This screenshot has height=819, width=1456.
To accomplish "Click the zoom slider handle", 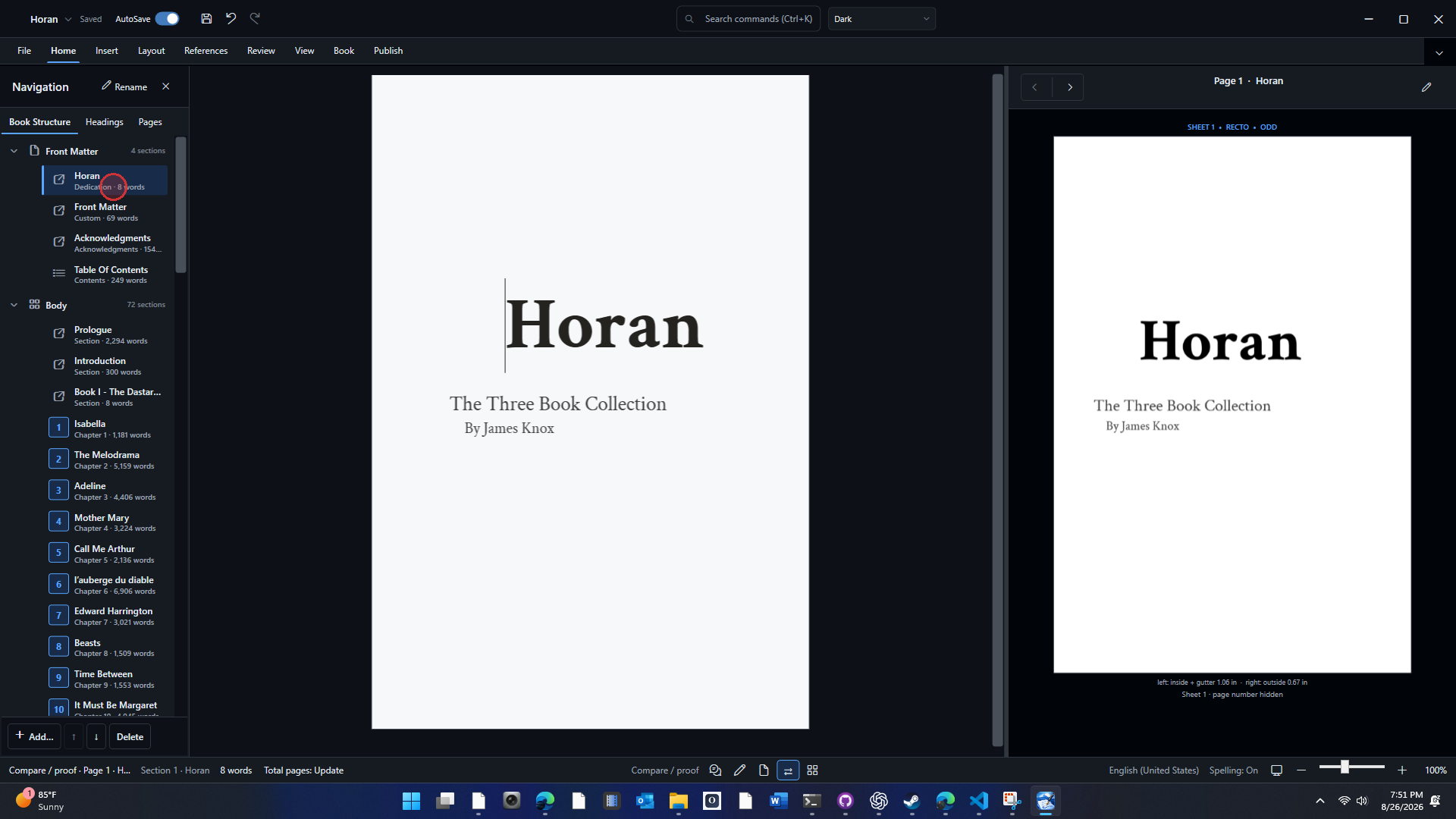I will coord(1345,767).
